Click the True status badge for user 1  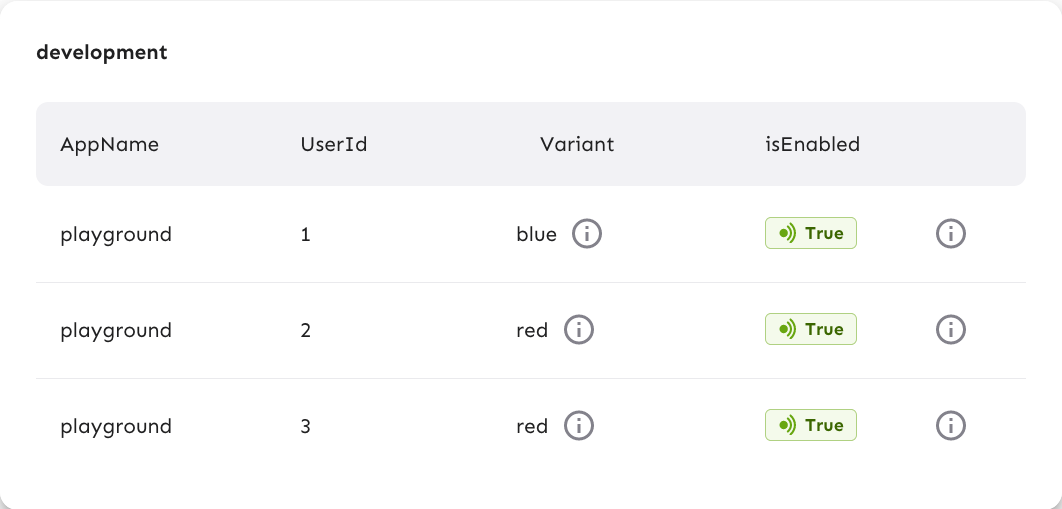(811, 234)
